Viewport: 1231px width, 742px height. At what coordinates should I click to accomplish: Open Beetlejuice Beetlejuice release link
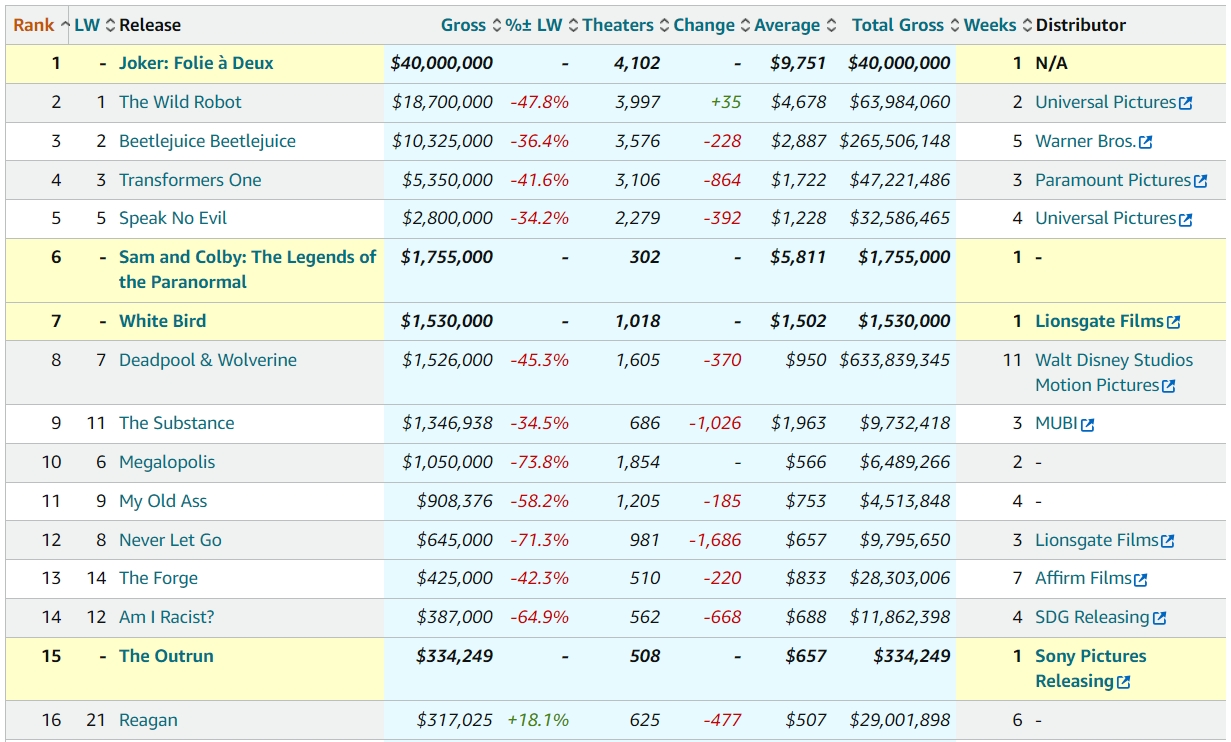tap(207, 141)
